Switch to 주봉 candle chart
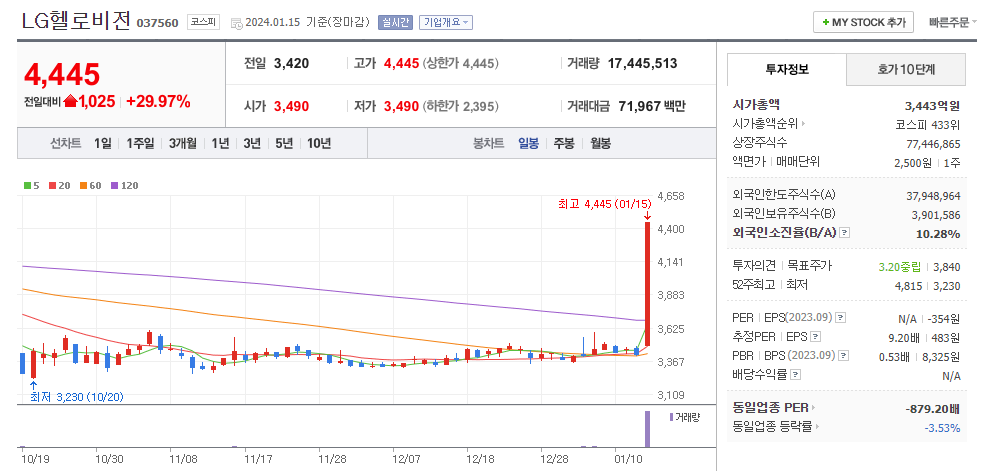 (564, 143)
